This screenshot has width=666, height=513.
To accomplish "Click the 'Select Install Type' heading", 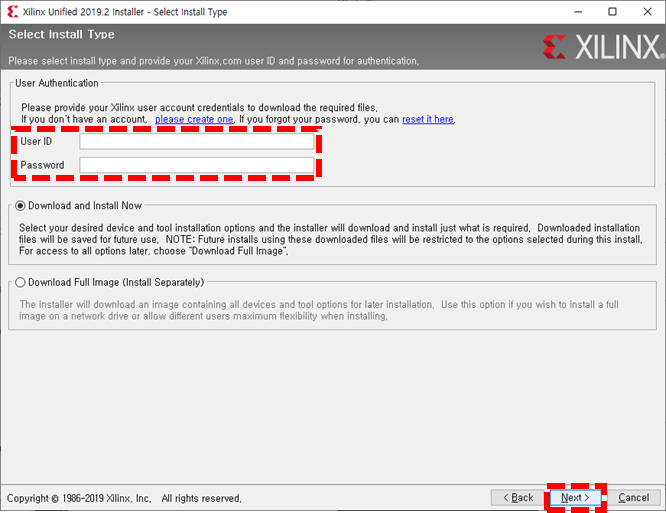I will click(62, 34).
